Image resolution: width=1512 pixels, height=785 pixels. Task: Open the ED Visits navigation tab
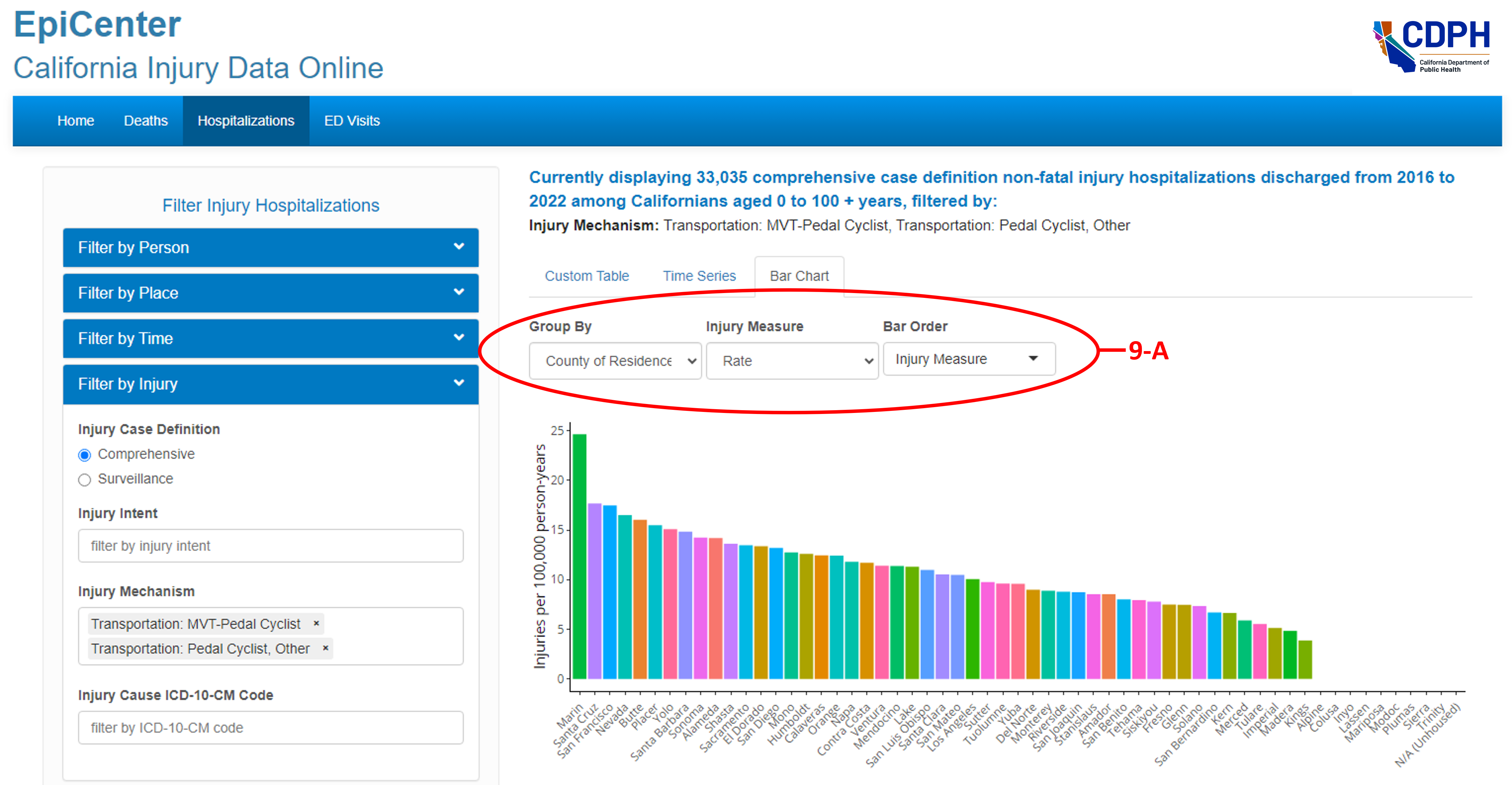coord(352,121)
